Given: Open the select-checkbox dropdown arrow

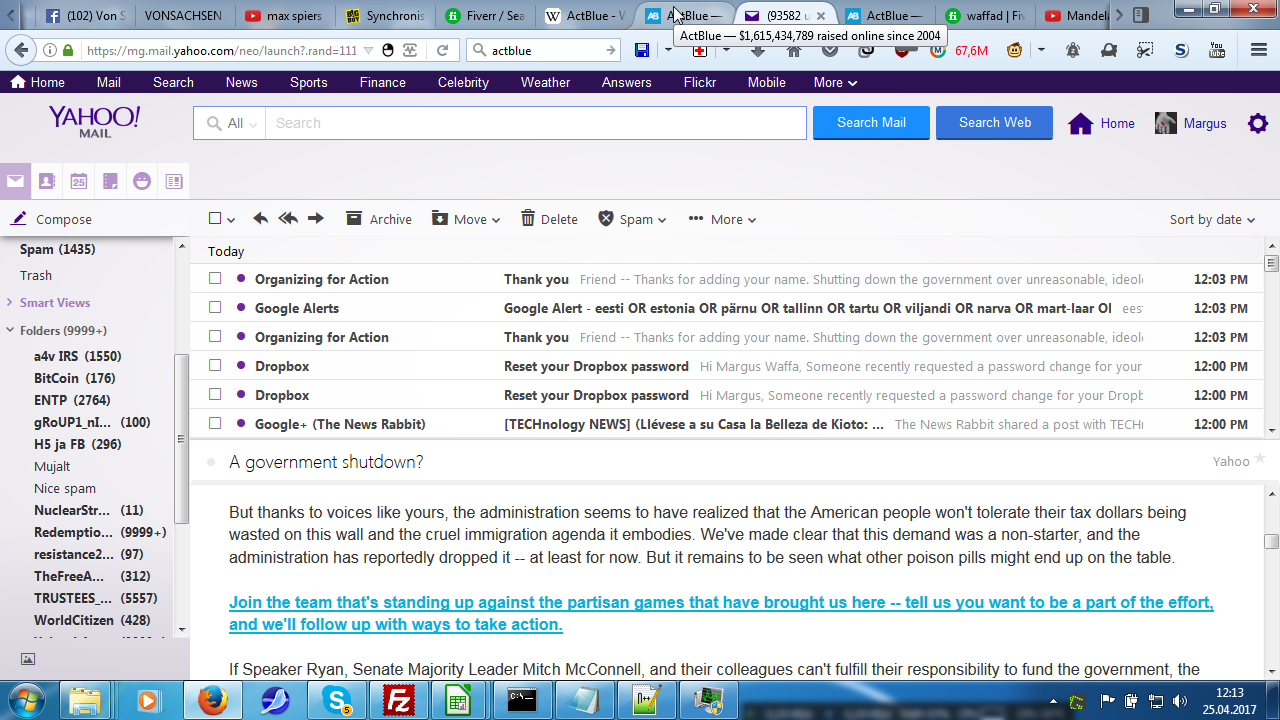Looking at the screenshot, I should [231, 220].
